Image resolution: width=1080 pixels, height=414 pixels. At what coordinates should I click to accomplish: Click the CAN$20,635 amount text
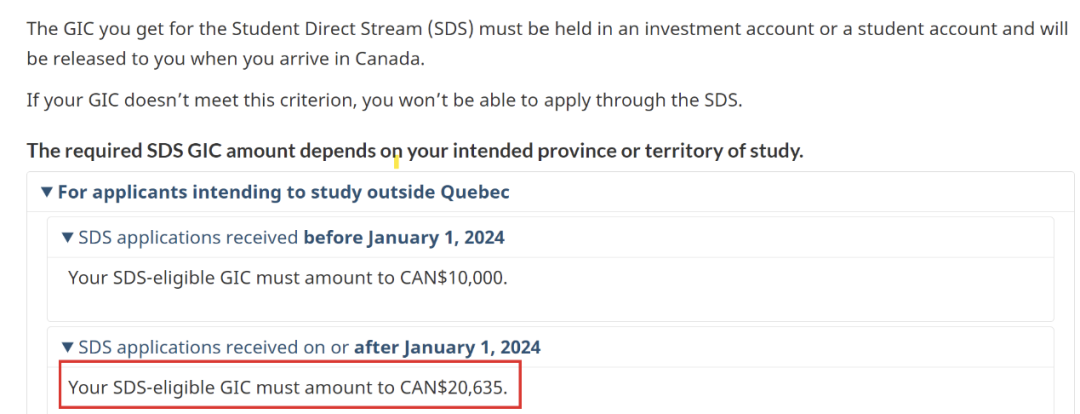pyautogui.click(x=454, y=389)
